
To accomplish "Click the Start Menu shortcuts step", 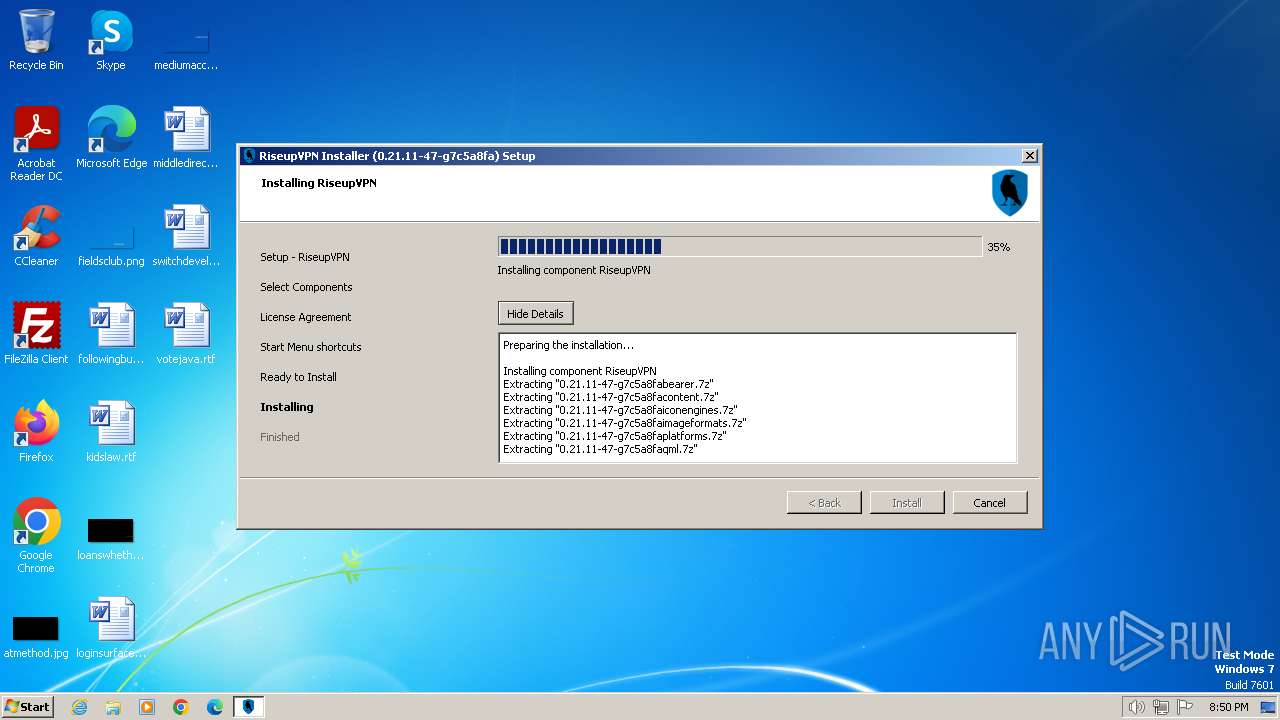I will click(311, 347).
